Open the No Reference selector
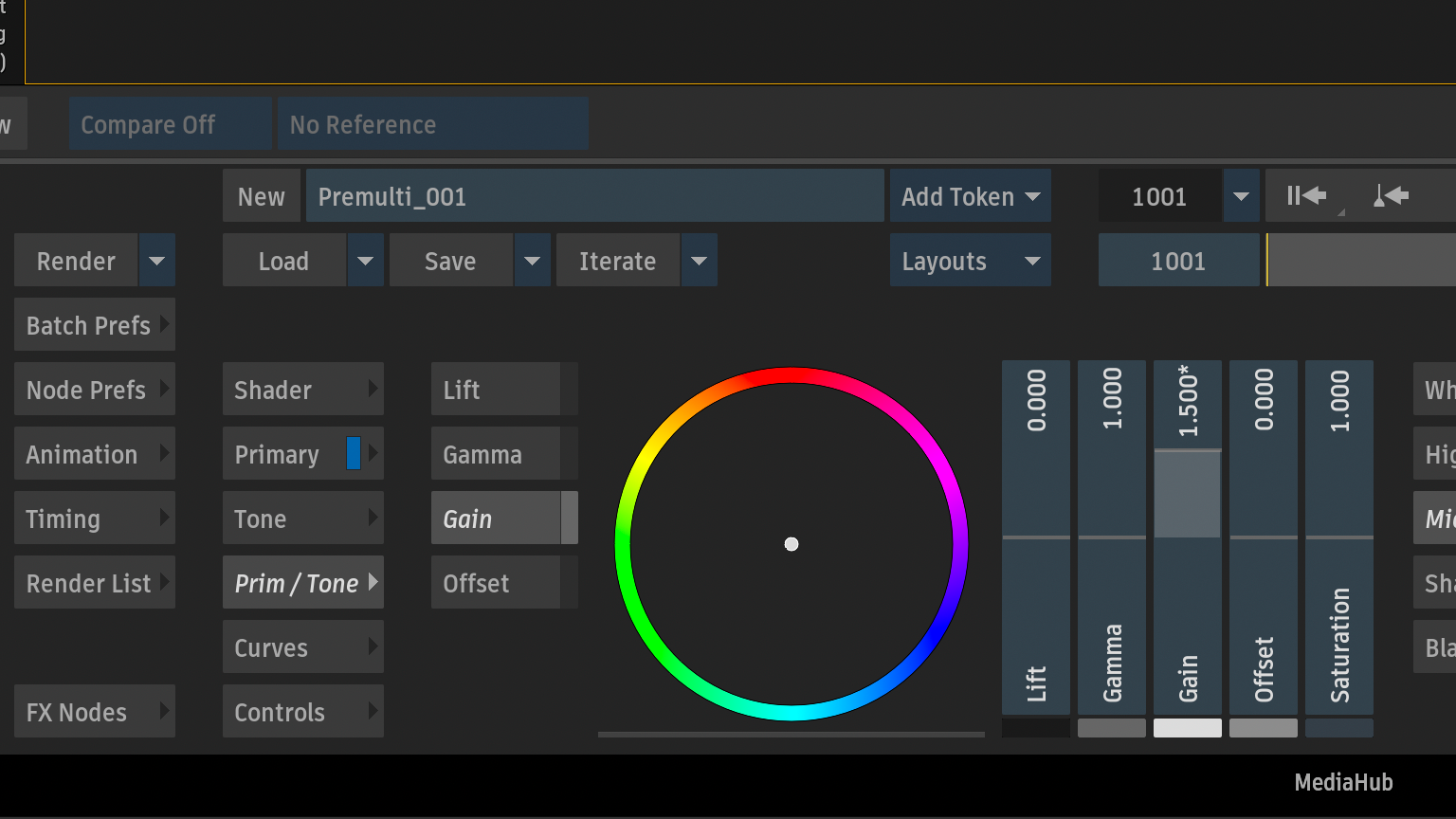The width and height of the screenshot is (1456, 819). pyautogui.click(x=433, y=124)
